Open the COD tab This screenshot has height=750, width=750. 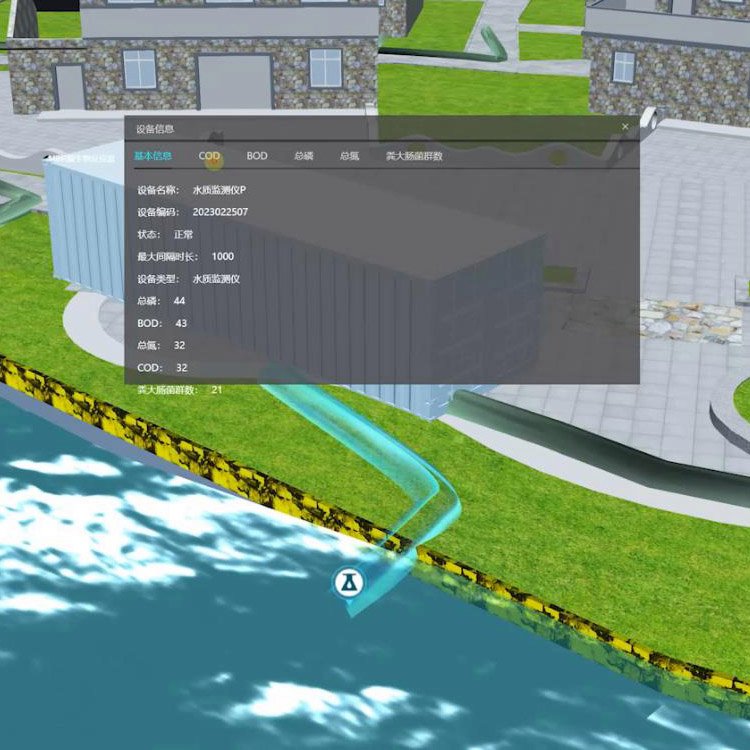209,156
